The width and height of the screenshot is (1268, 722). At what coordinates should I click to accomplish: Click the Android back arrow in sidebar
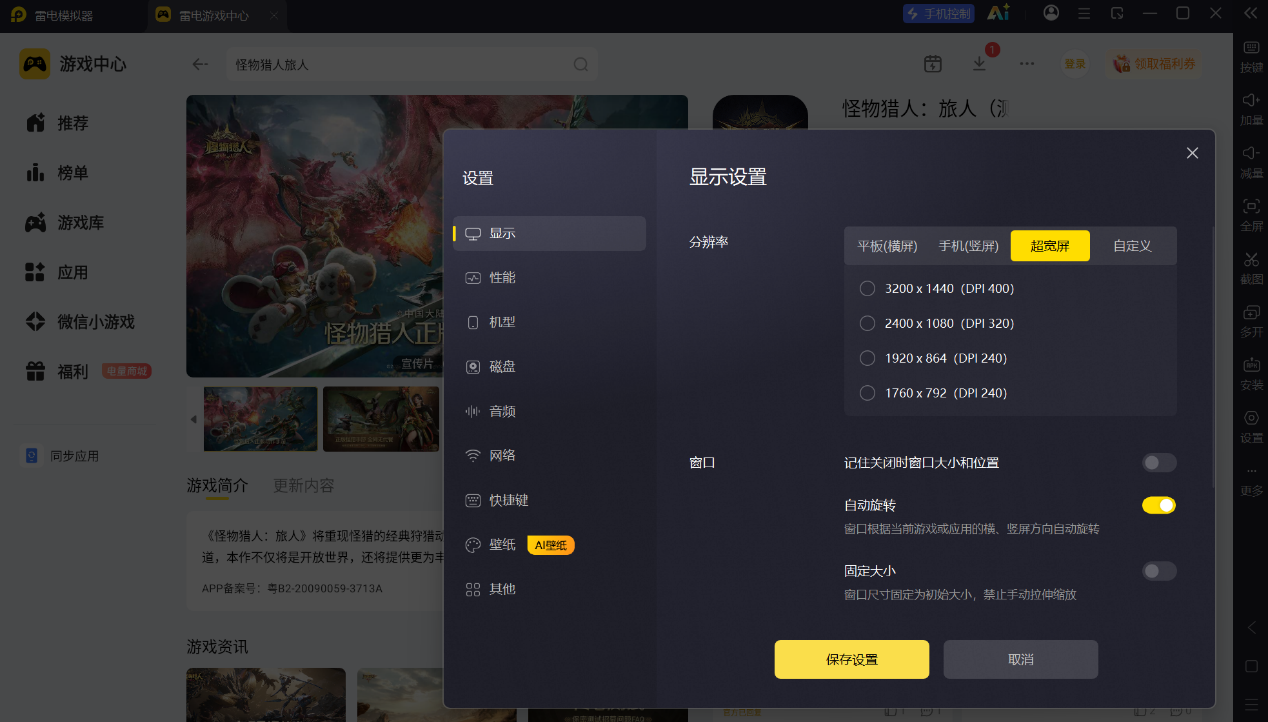[1251, 628]
